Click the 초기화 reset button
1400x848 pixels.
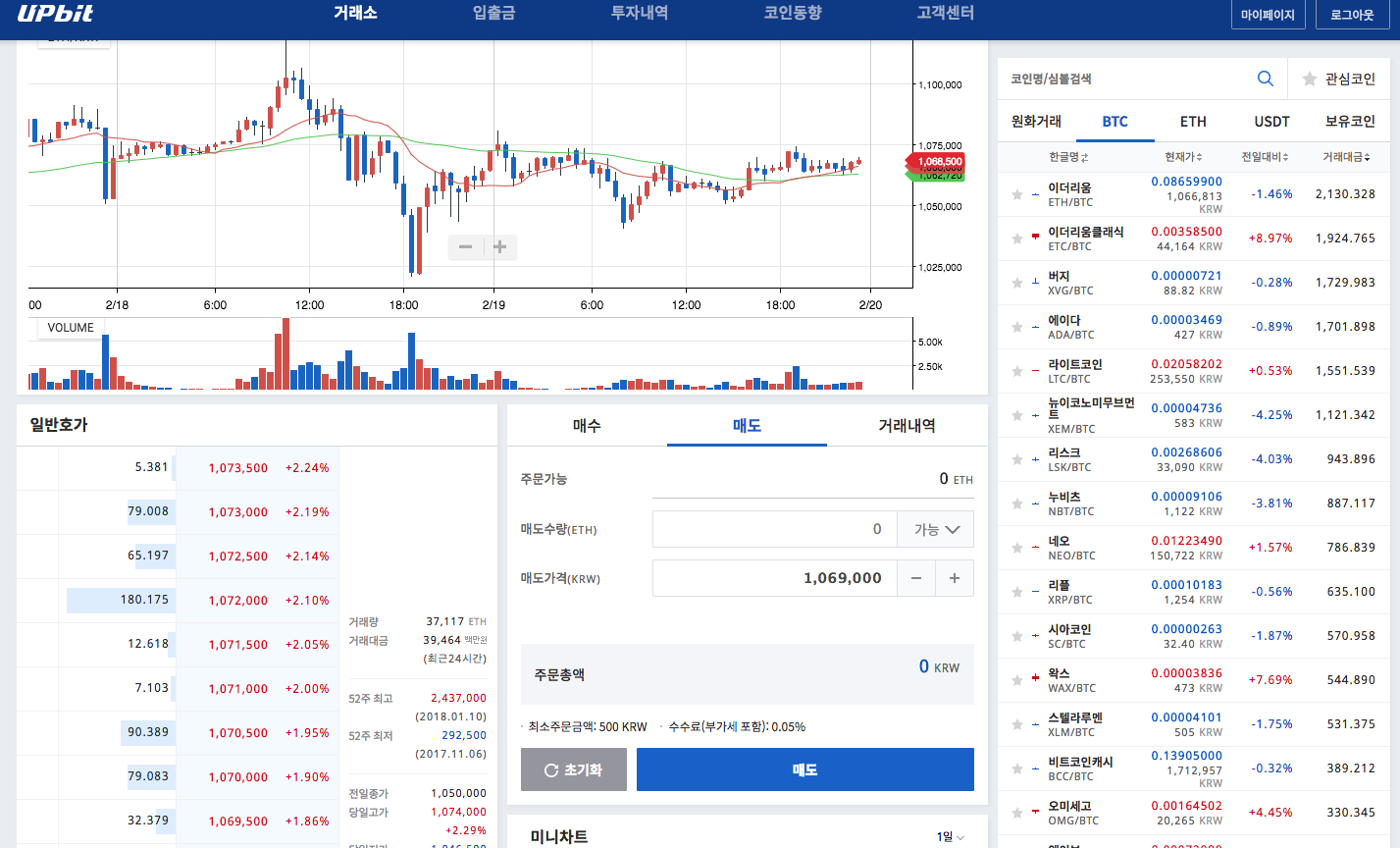point(573,769)
